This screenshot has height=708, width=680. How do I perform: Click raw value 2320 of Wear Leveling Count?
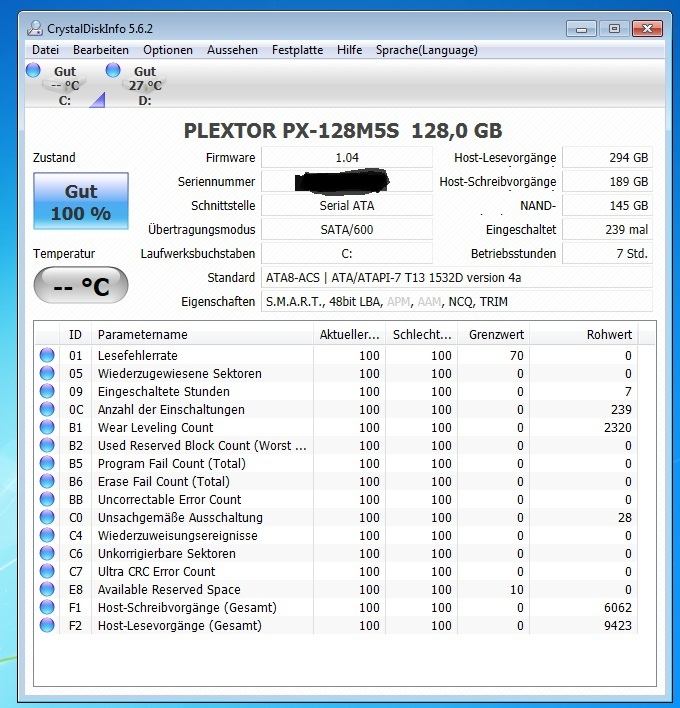[618, 427]
